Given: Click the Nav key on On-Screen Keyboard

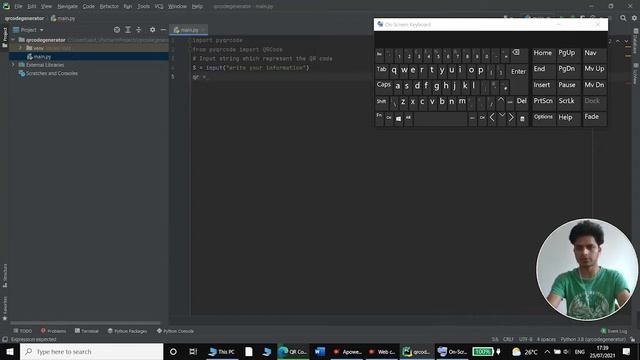Looking at the screenshot, I should (594, 54).
